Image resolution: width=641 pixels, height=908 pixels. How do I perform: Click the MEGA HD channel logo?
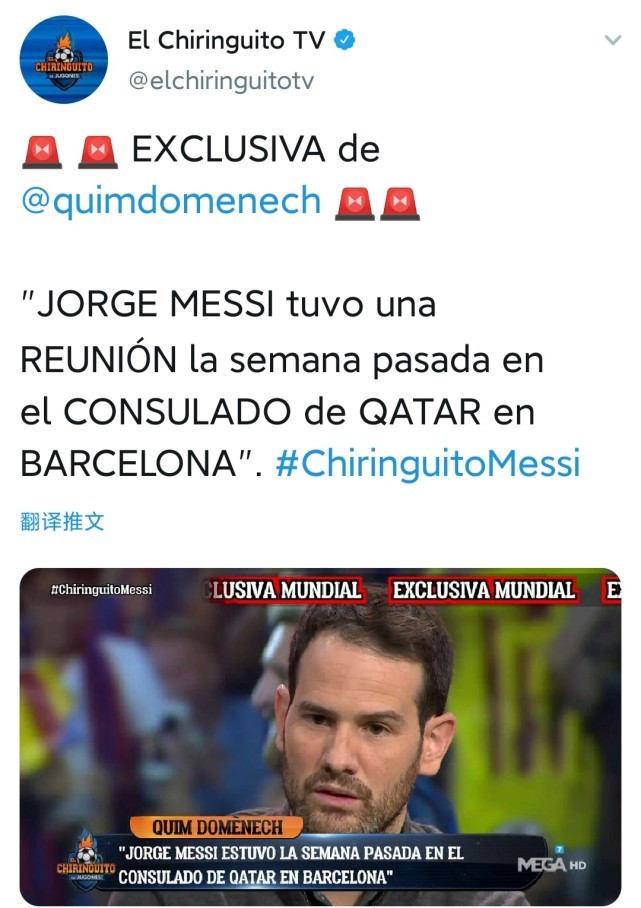click(551, 863)
